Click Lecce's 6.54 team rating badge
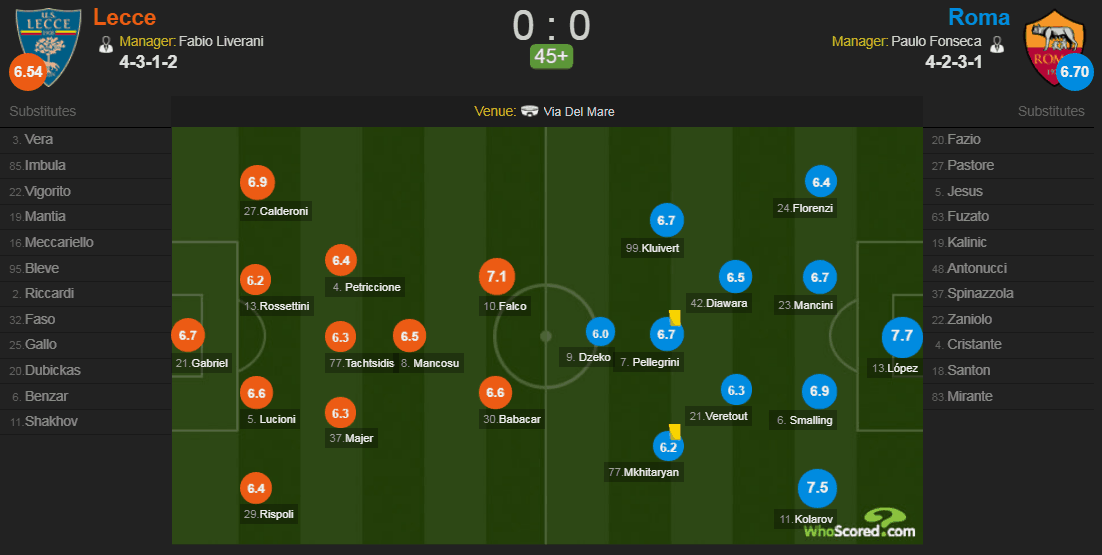 [x=28, y=72]
